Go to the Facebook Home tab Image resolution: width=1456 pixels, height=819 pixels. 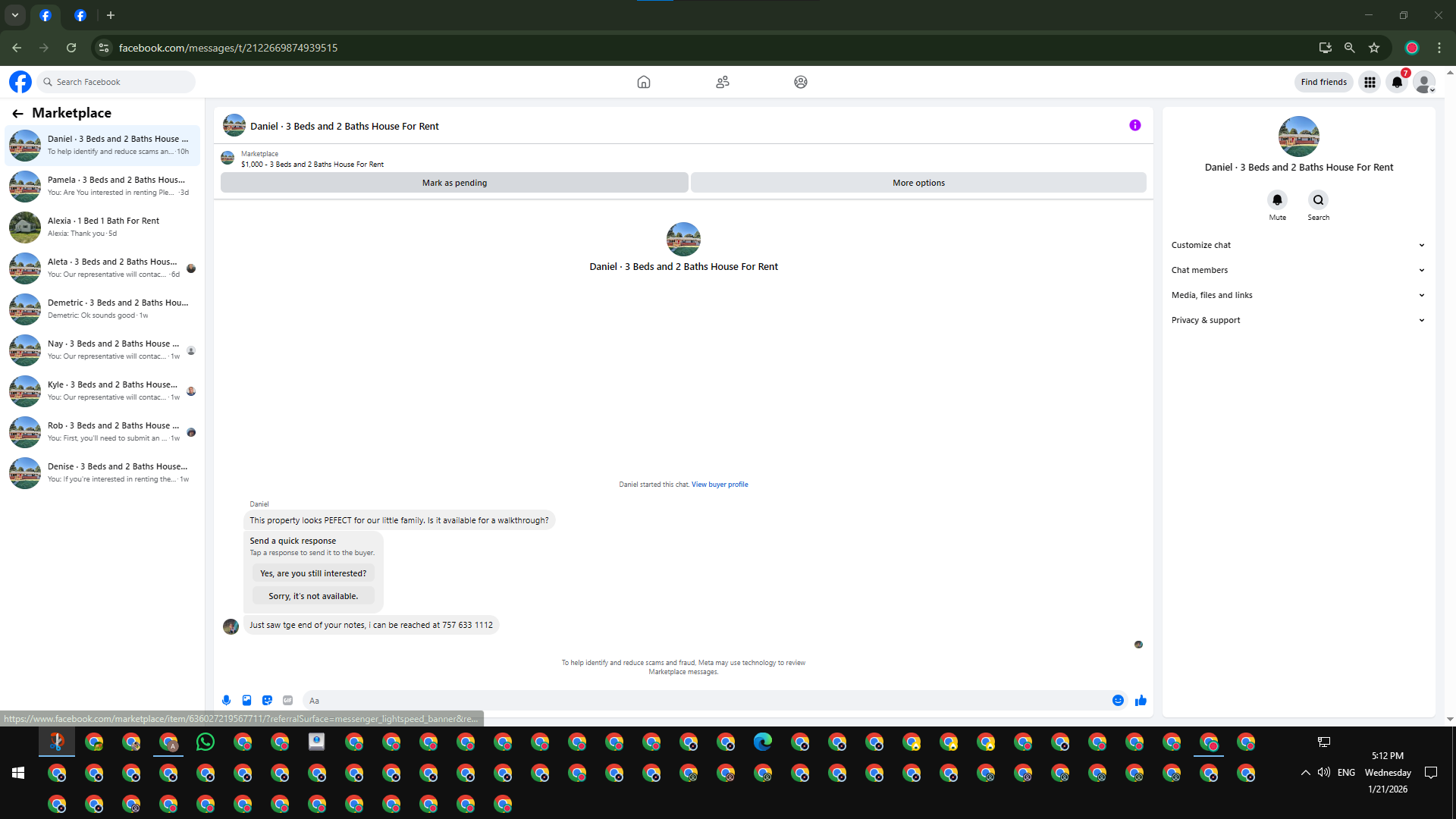[643, 82]
